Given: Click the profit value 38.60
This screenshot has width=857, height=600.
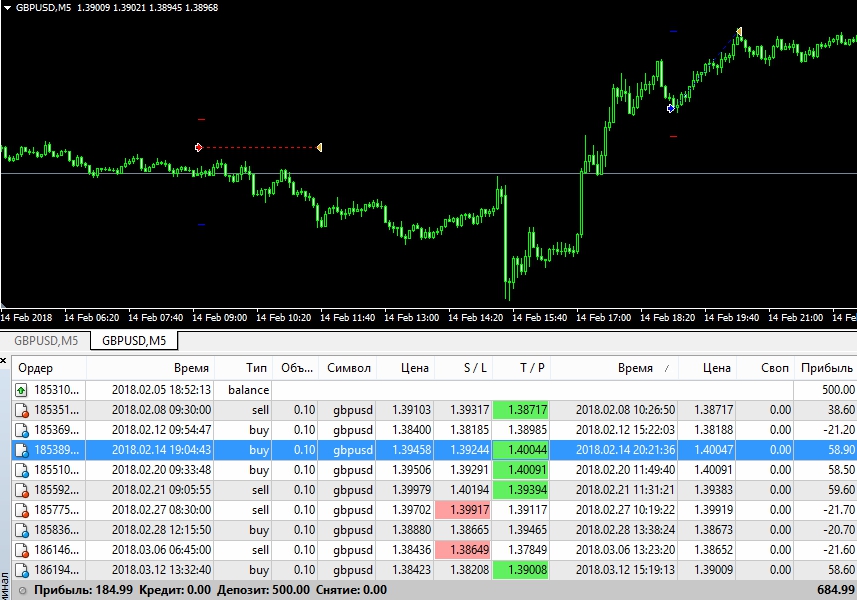Looking at the screenshot, I should pyautogui.click(x=841, y=410).
